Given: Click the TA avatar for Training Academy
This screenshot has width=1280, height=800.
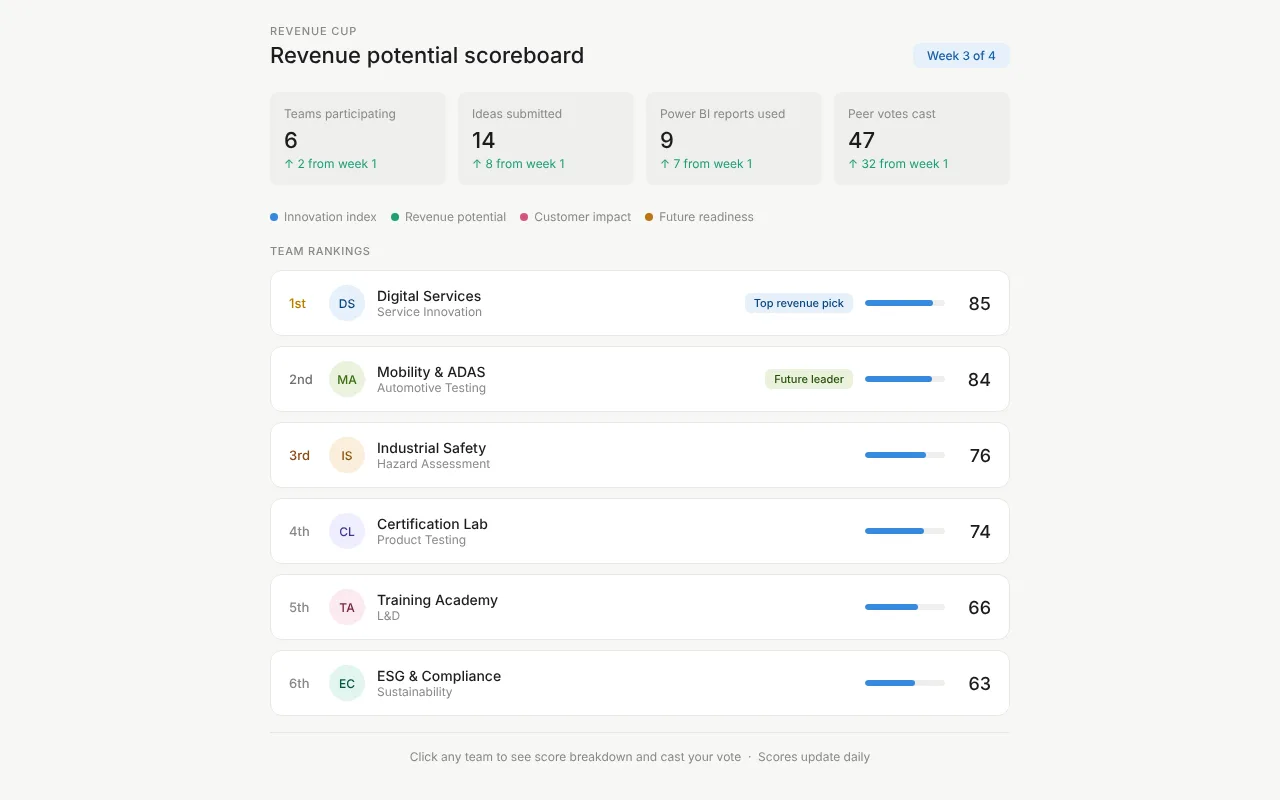Looking at the screenshot, I should 347,607.
